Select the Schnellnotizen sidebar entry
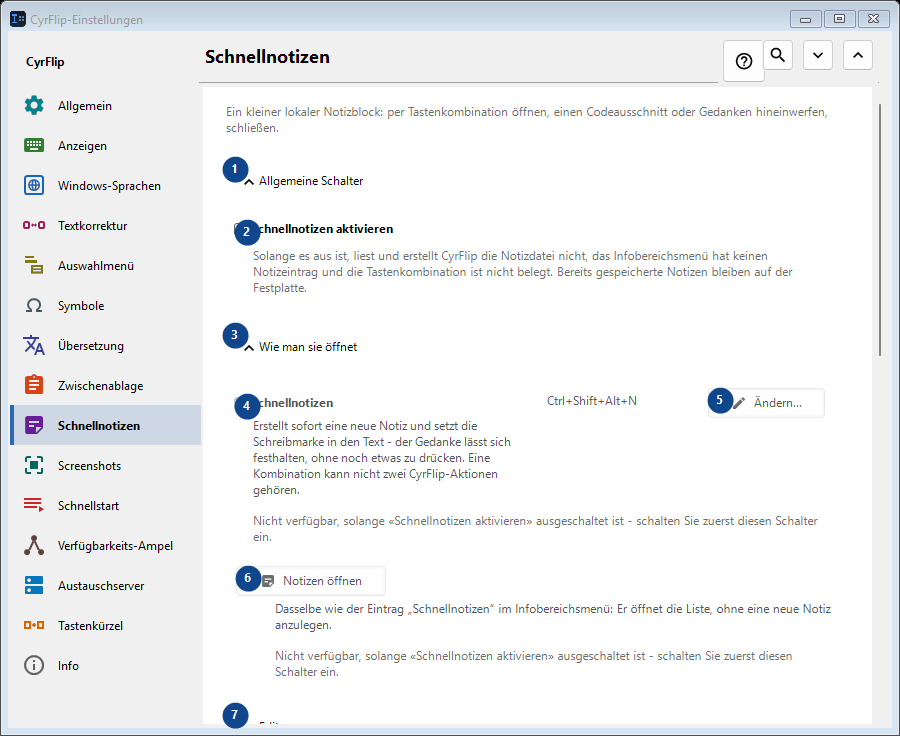900x736 pixels. [x=106, y=425]
